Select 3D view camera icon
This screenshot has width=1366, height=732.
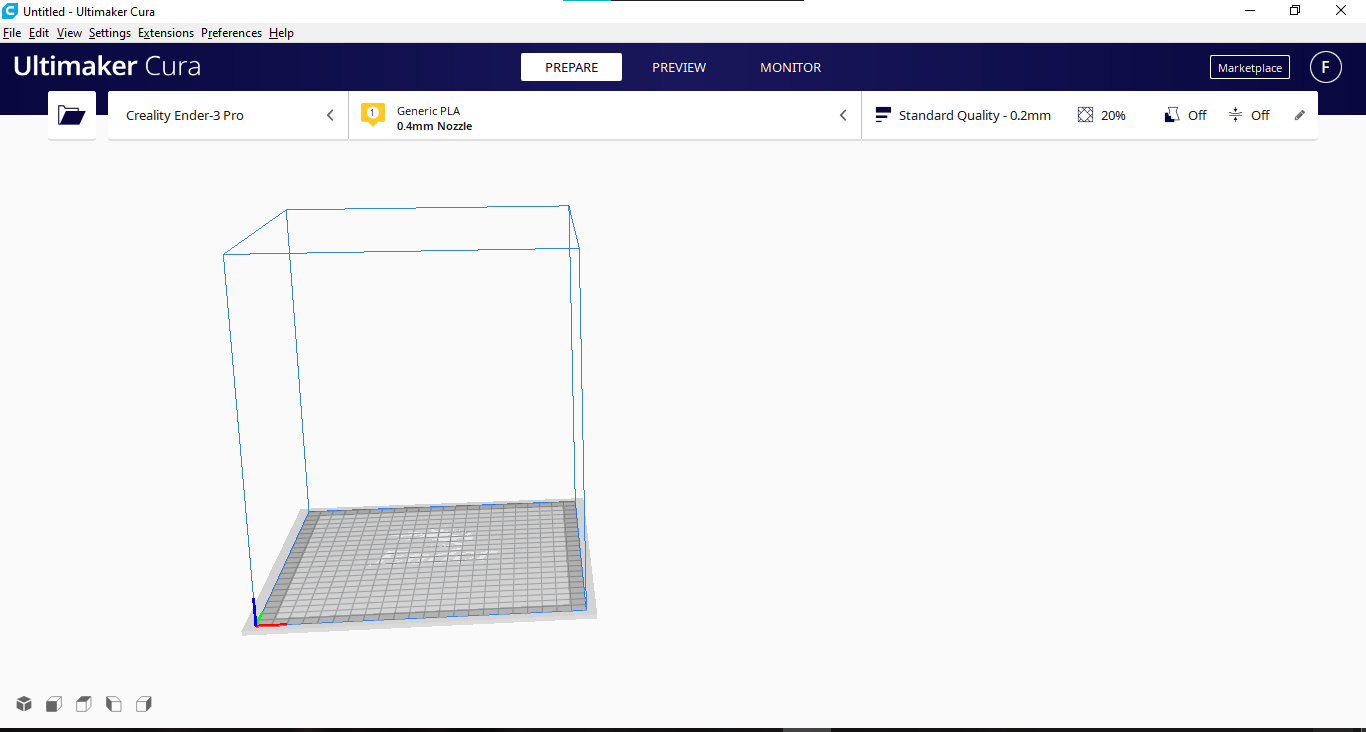[24, 704]
